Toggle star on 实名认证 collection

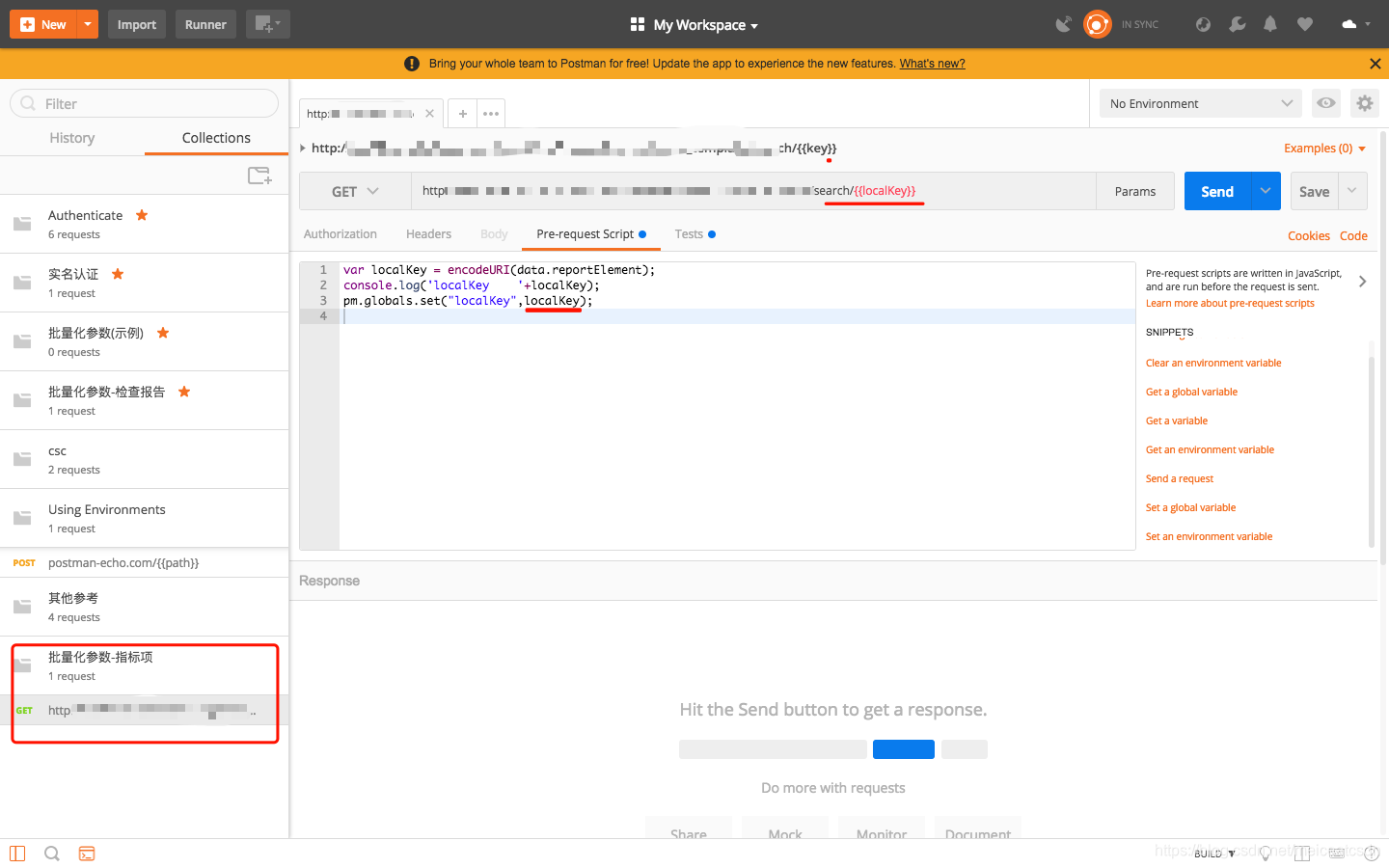coord(118,274)
